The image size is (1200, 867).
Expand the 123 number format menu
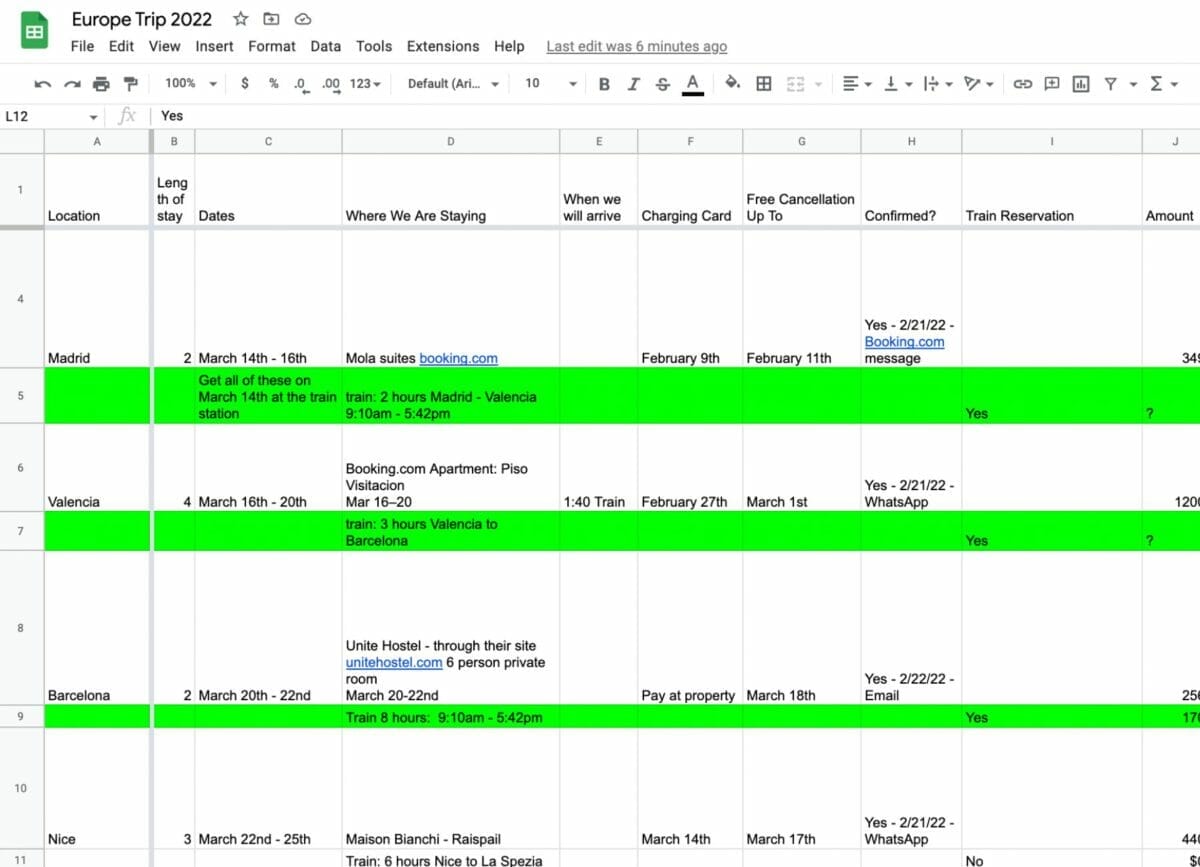362,84
